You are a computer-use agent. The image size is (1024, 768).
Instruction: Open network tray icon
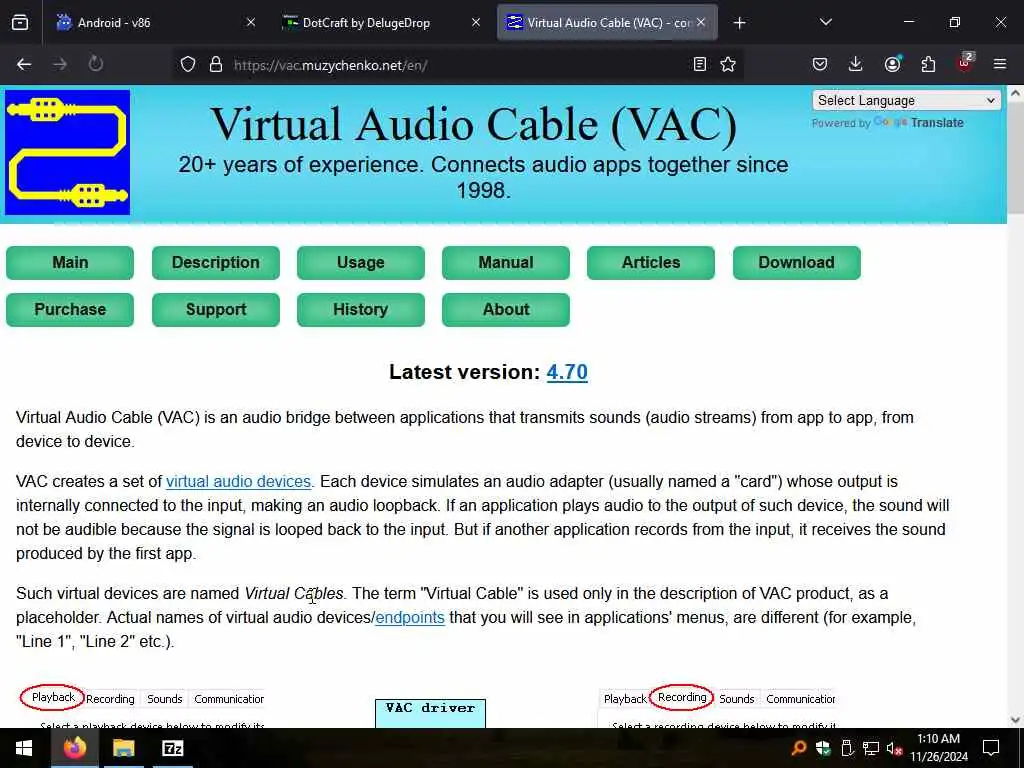(871, 748)
